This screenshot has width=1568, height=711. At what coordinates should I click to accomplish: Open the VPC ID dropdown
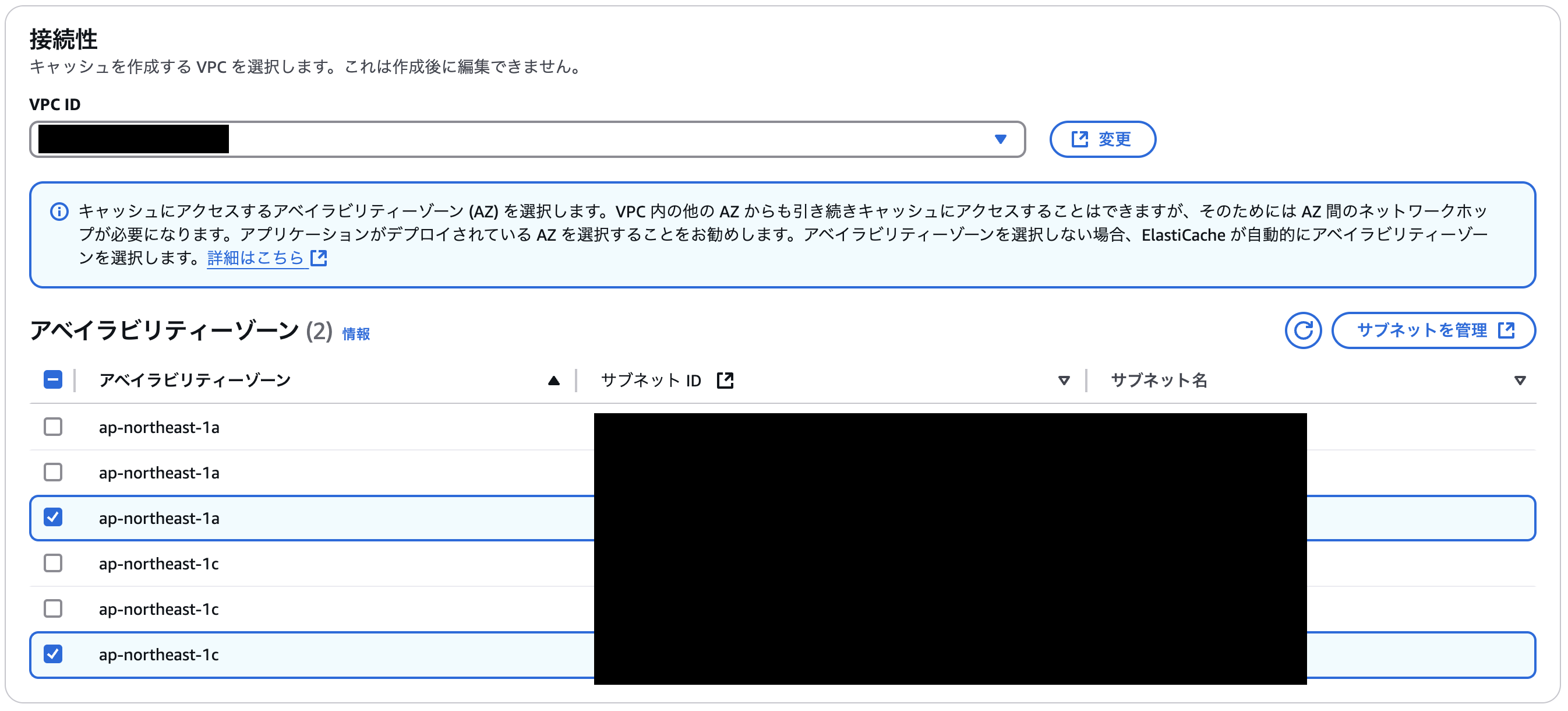pos(1000,139)
